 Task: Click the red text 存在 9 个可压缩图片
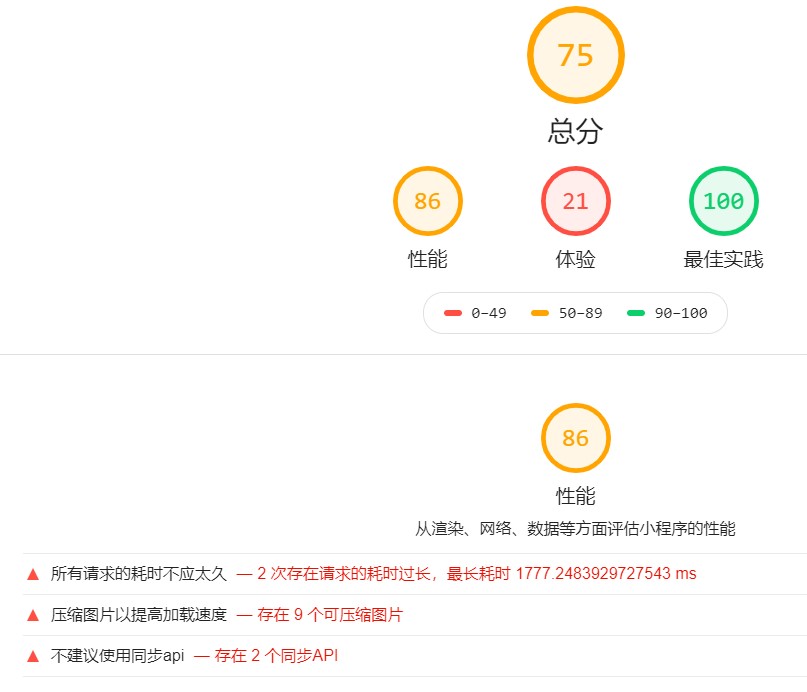[330, 615]
